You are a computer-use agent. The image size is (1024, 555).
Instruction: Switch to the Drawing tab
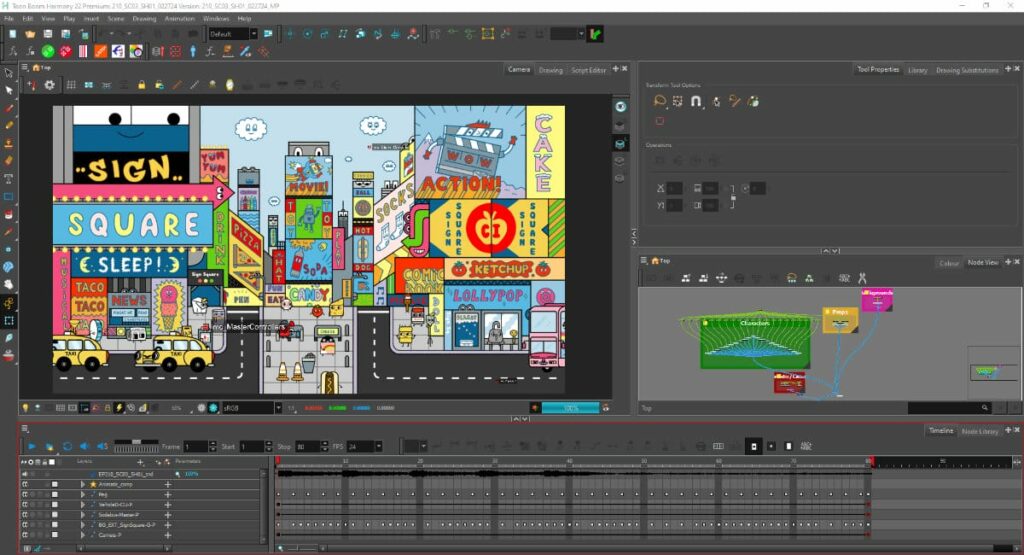tap(551, 70)
